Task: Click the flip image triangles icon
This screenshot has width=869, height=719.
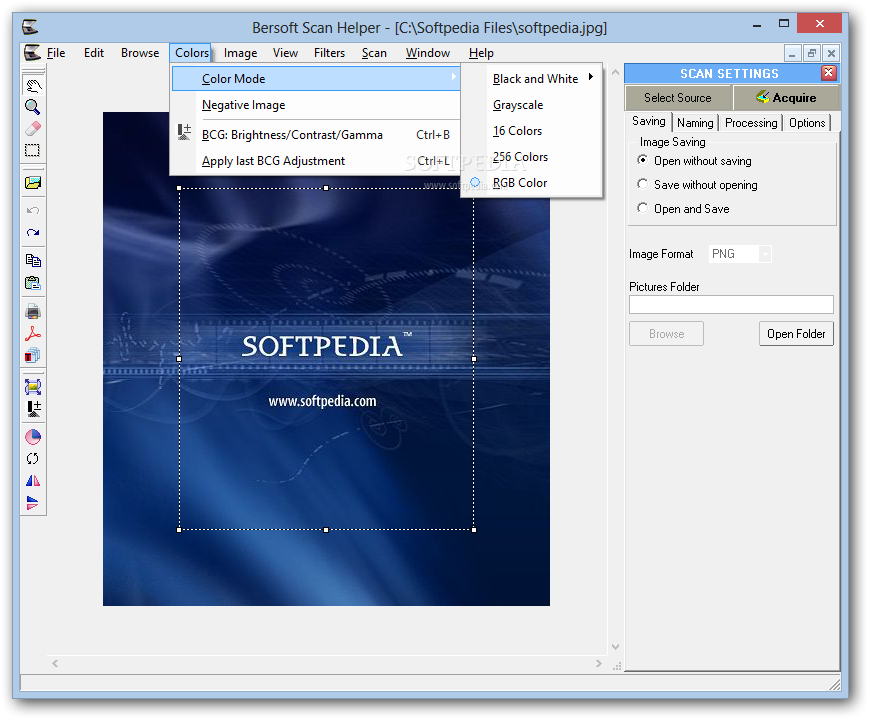Action: [x=33, y=503]
